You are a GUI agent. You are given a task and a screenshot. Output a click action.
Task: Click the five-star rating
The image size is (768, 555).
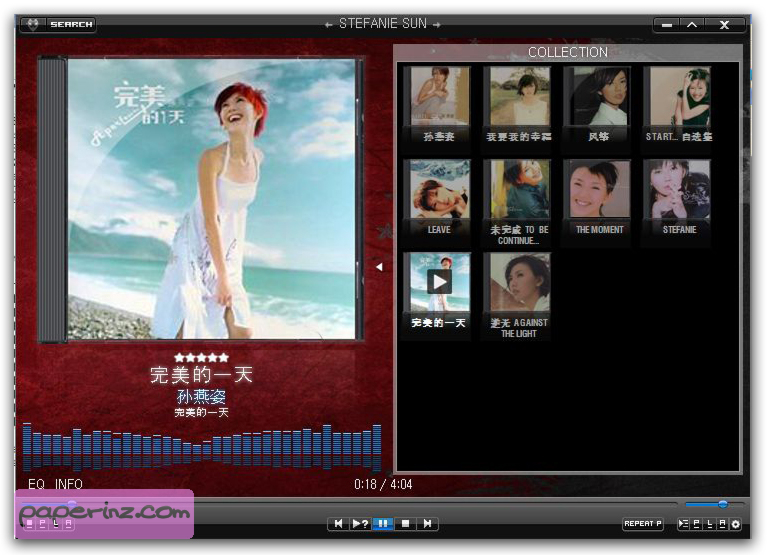coord(201,358)
